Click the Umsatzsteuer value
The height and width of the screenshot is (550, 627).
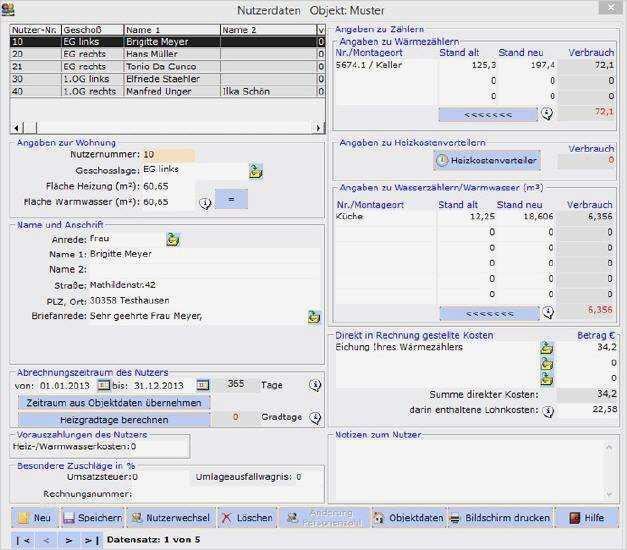pos(135,477)
